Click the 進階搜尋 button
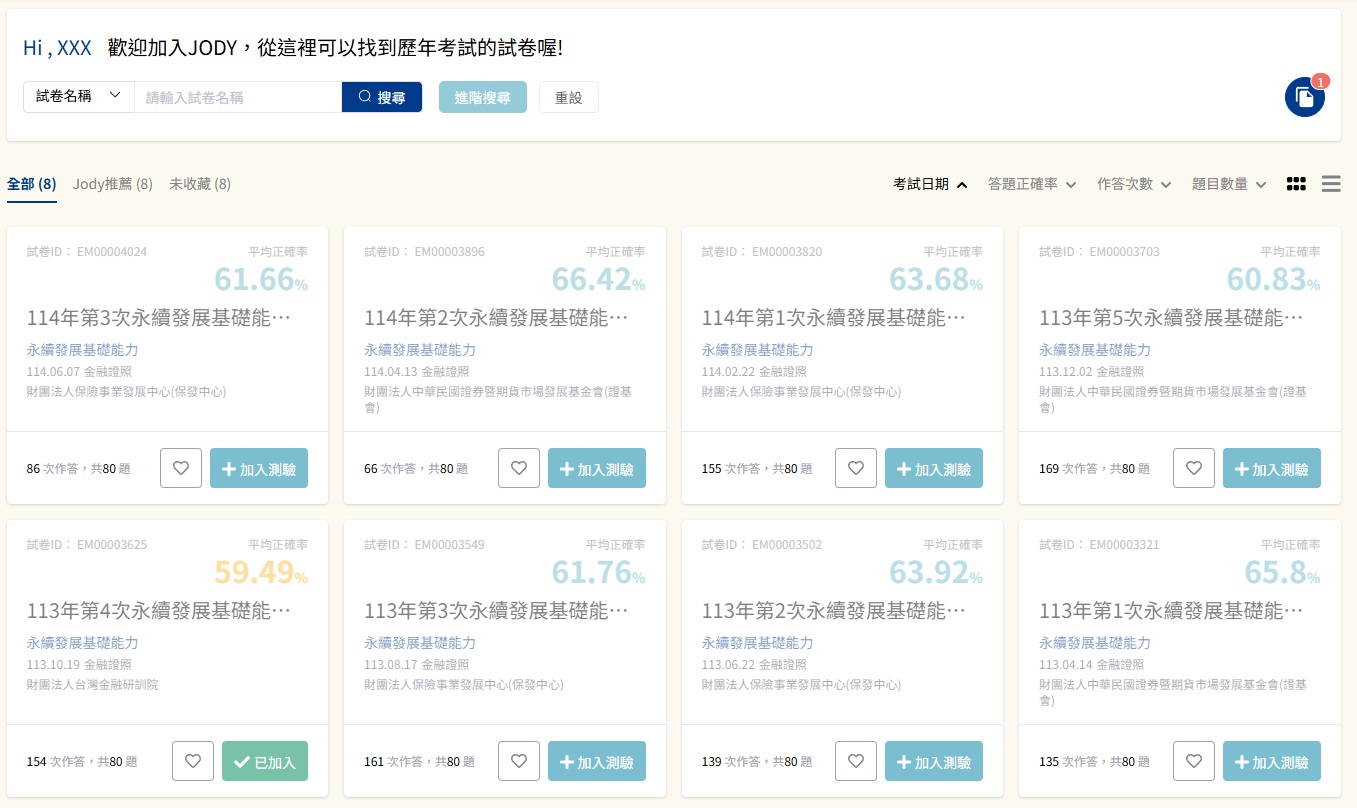 (482, 97)
